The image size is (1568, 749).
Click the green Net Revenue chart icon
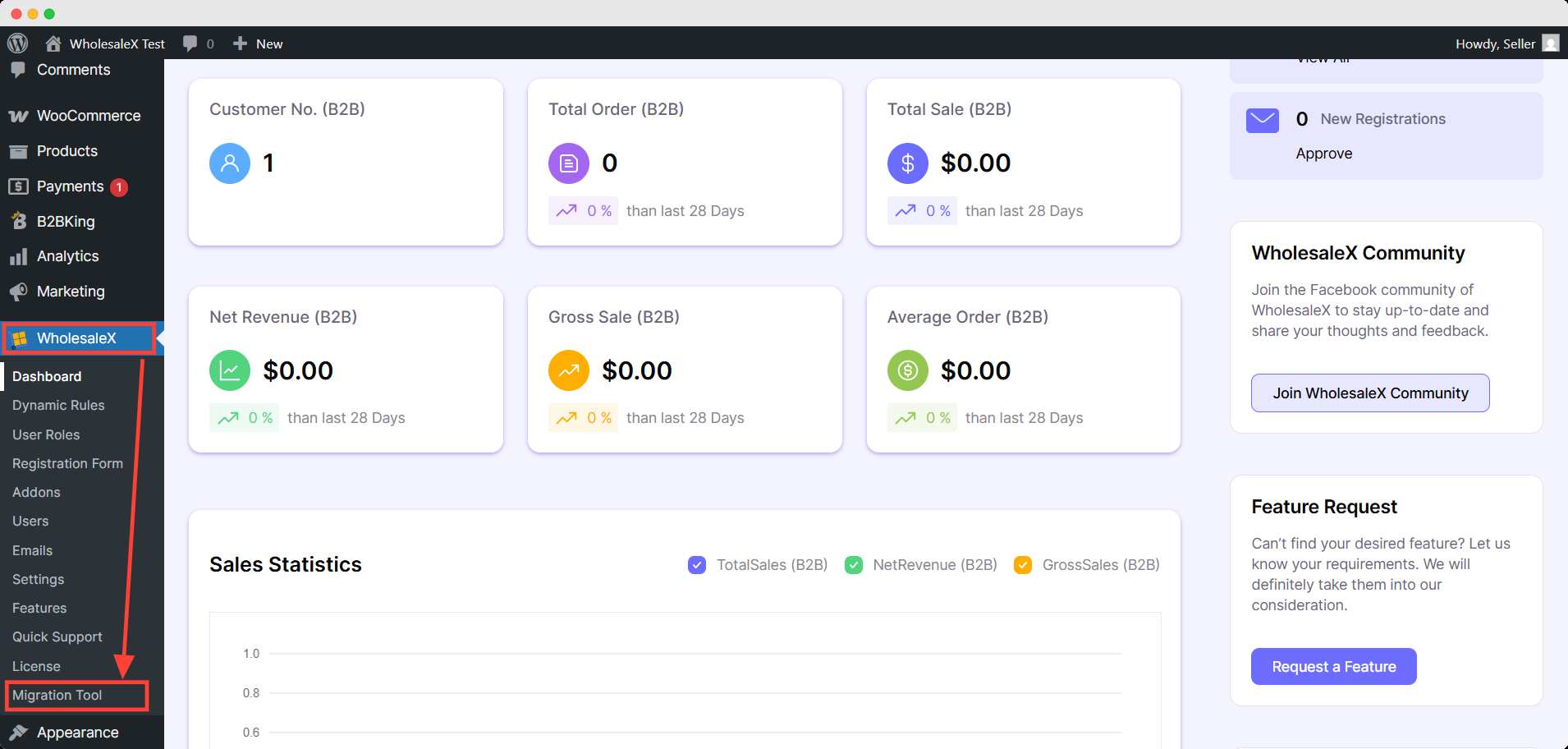(230, 370)
